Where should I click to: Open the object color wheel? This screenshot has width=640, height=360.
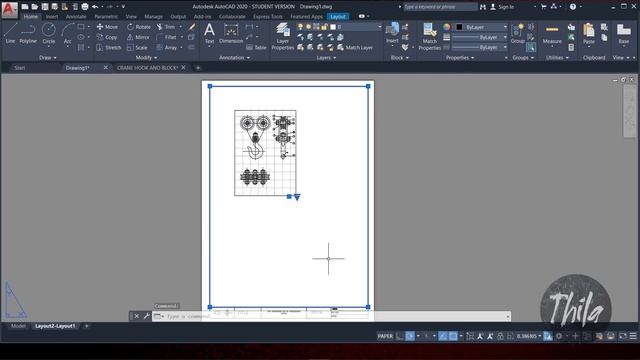447,27
